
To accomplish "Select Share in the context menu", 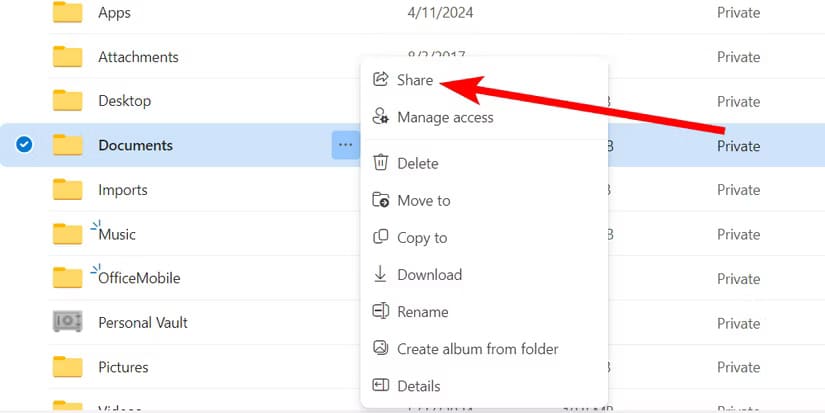I will pyautogui.click(x=484, y=80).
